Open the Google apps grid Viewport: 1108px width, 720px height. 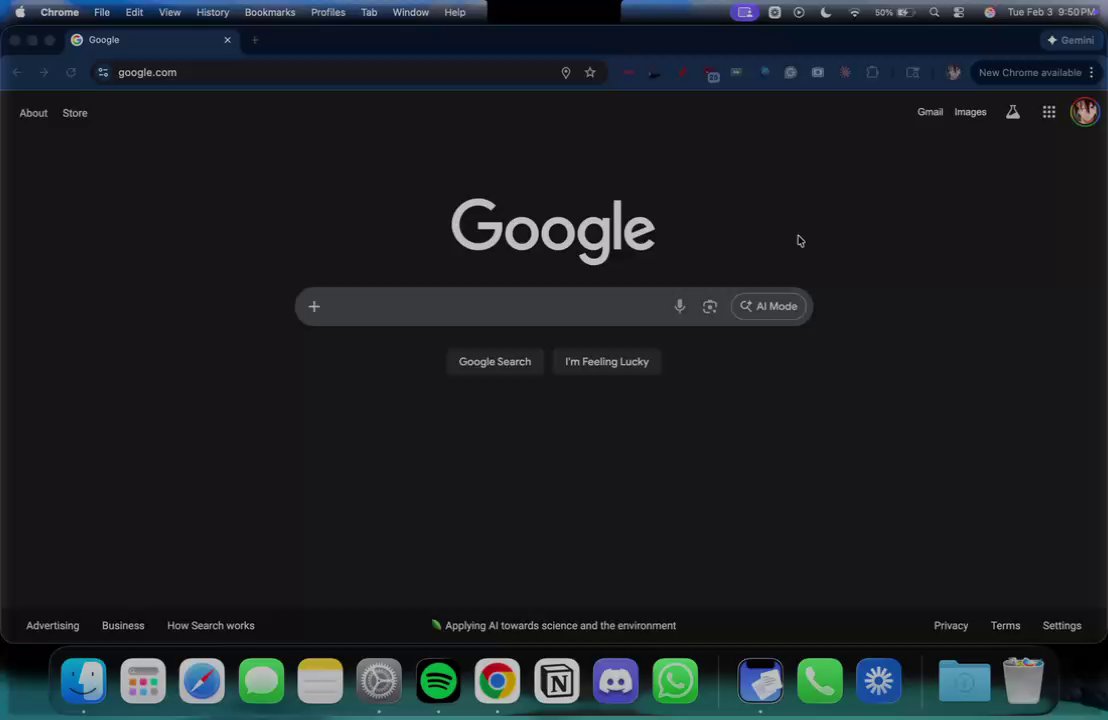point(1049,112)
